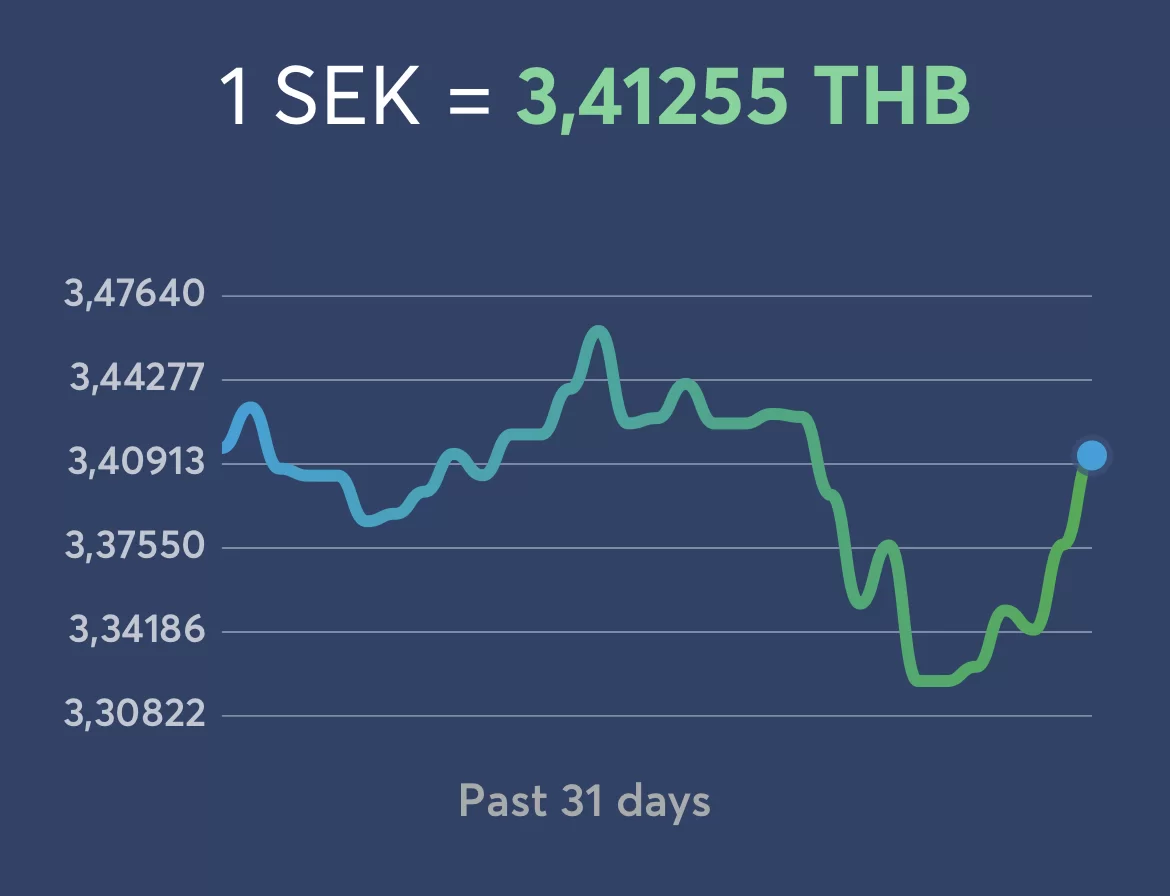Image resolution: width=1170 pixels, height=896 pixels.
Task: Select the 3,37550 y-axis label
Action: point(136,547)
